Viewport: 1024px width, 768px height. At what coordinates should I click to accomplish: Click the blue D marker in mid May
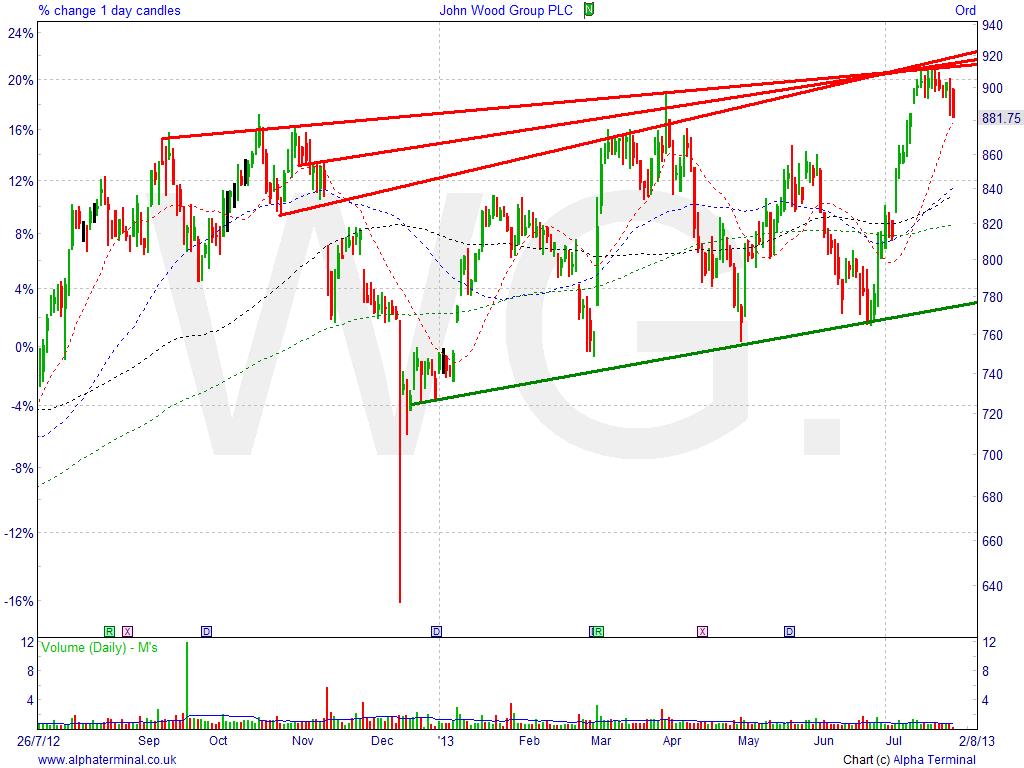[x=789, y=631]
